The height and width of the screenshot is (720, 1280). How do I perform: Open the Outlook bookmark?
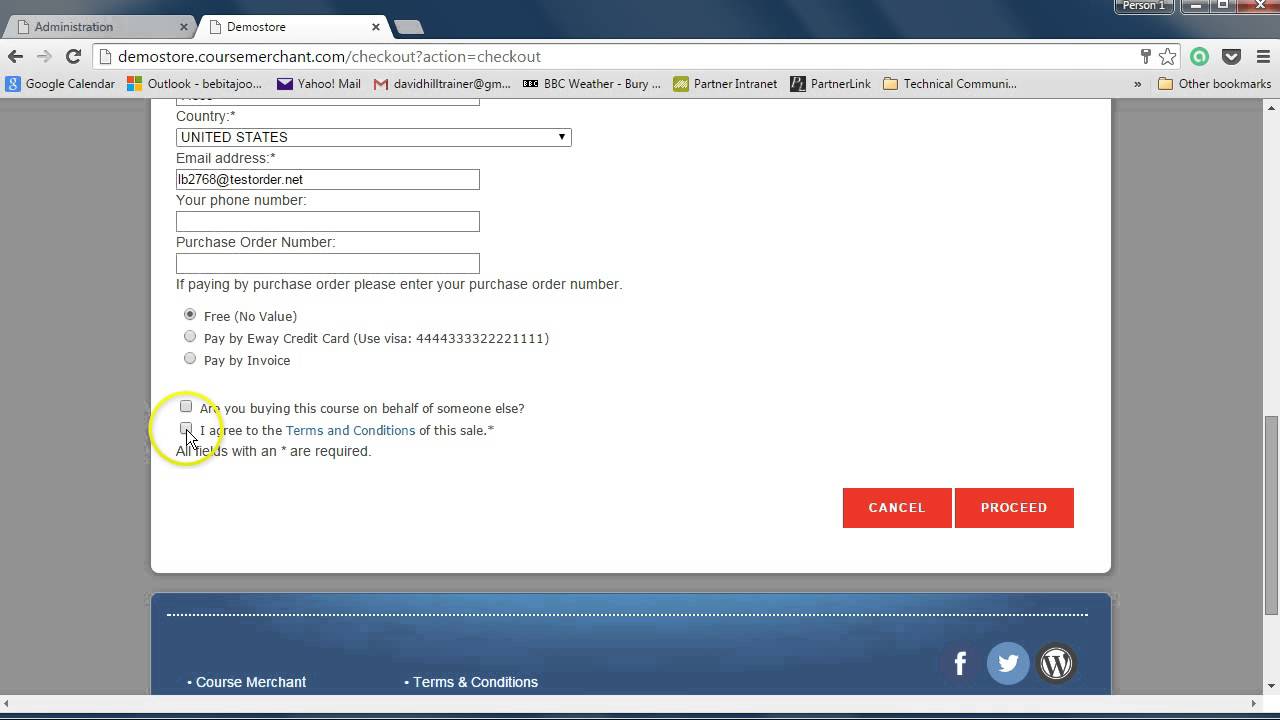(195, 84)
